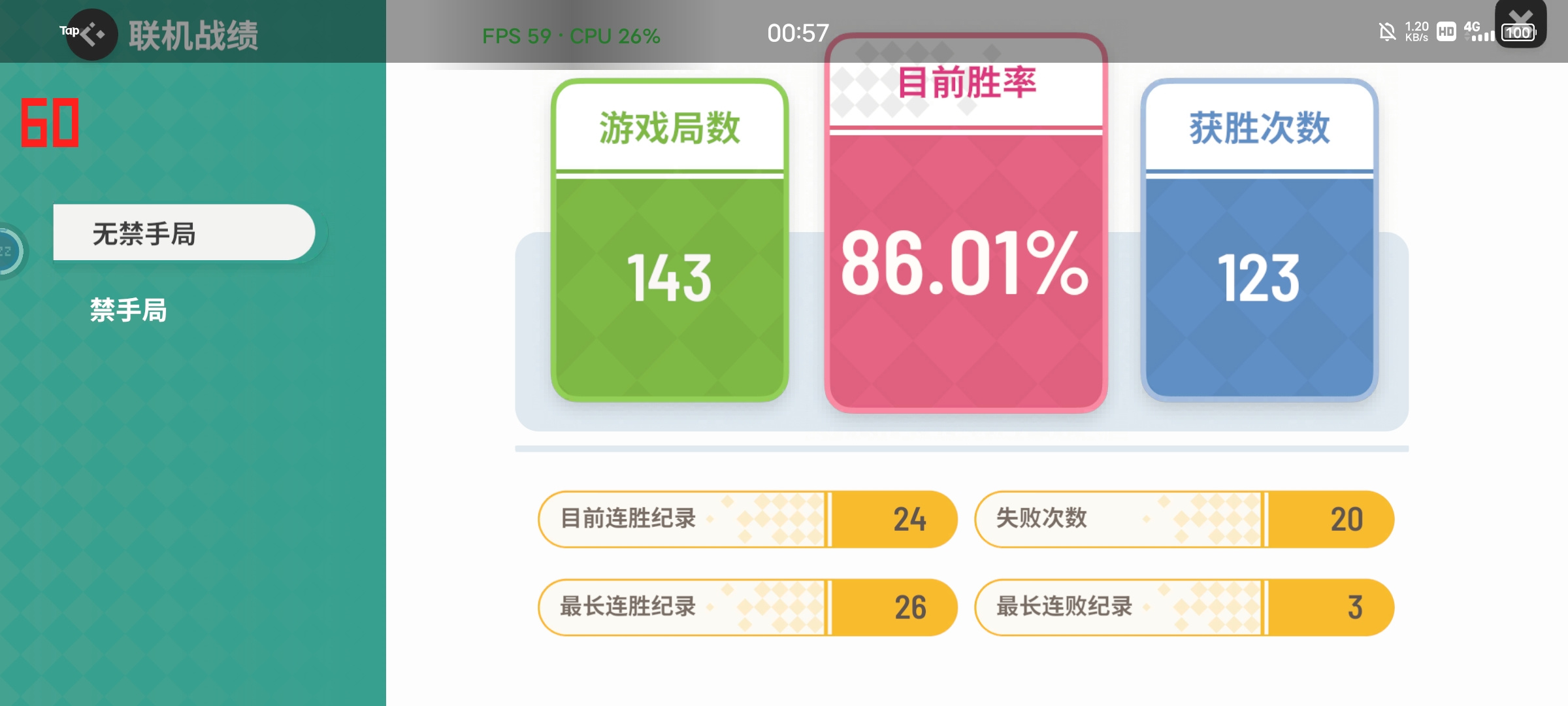1568x706 pixels.
Task: Click the 4G signal strength icon
Action: [x=1479, y=31]
